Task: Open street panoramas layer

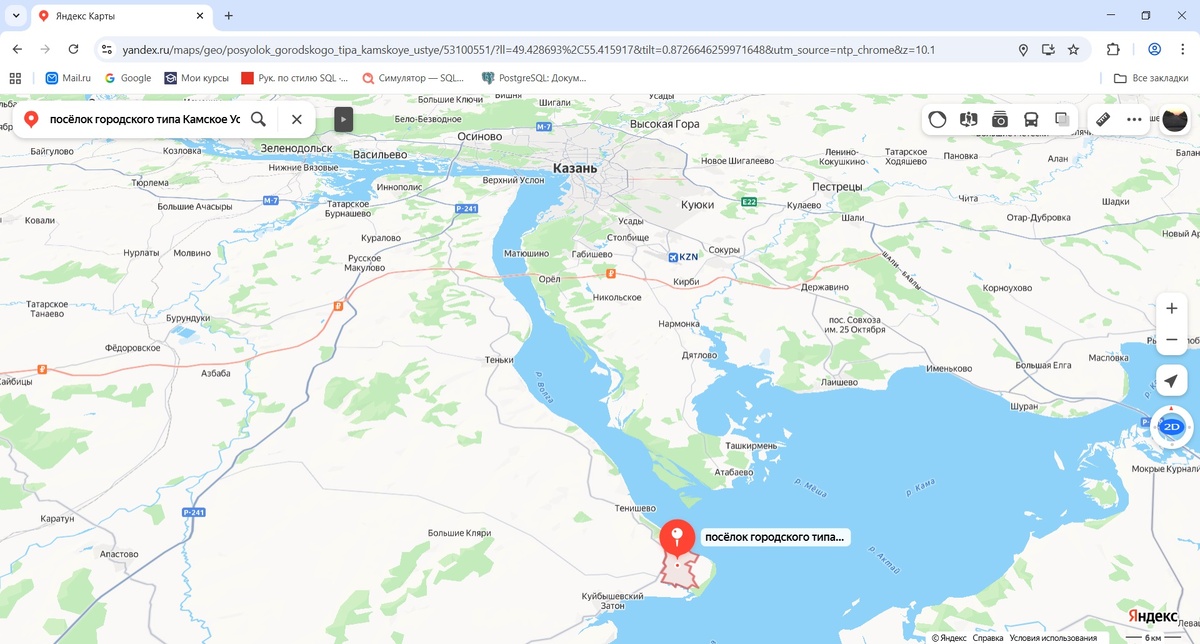Action: pyautogui.click(x=968, y=119)
